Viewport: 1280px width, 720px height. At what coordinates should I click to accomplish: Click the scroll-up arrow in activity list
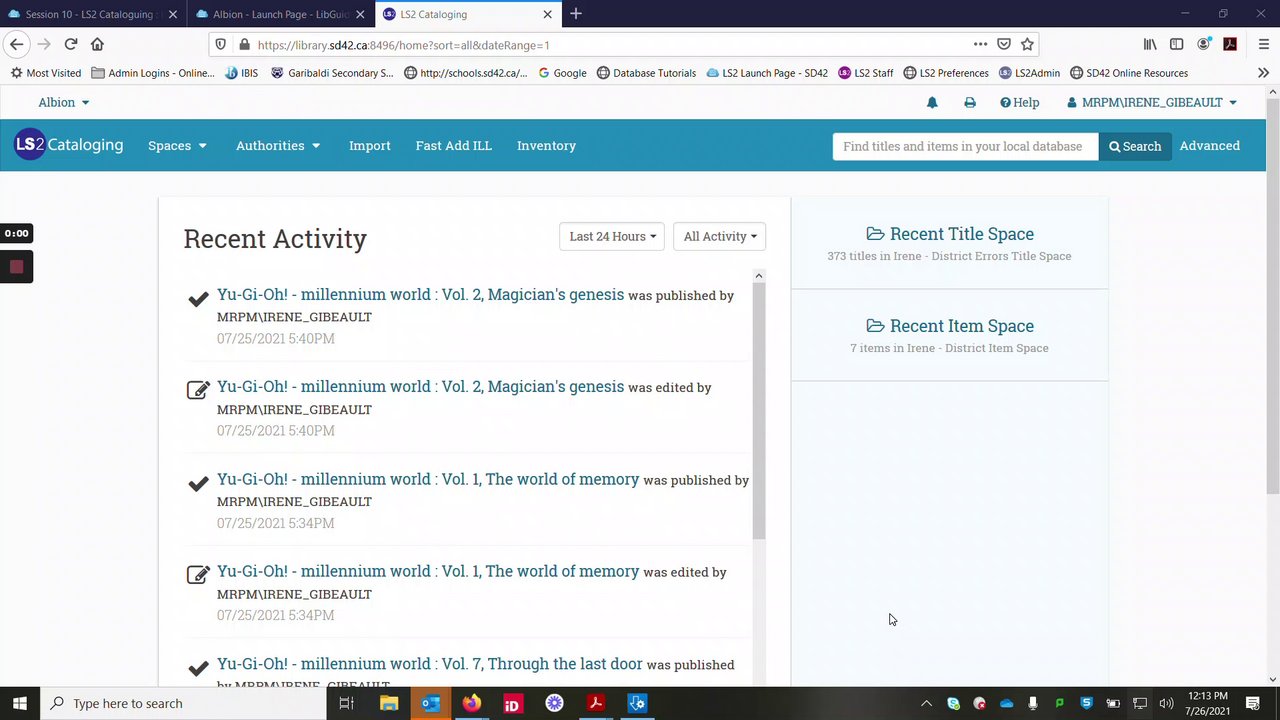coord(759,276)
